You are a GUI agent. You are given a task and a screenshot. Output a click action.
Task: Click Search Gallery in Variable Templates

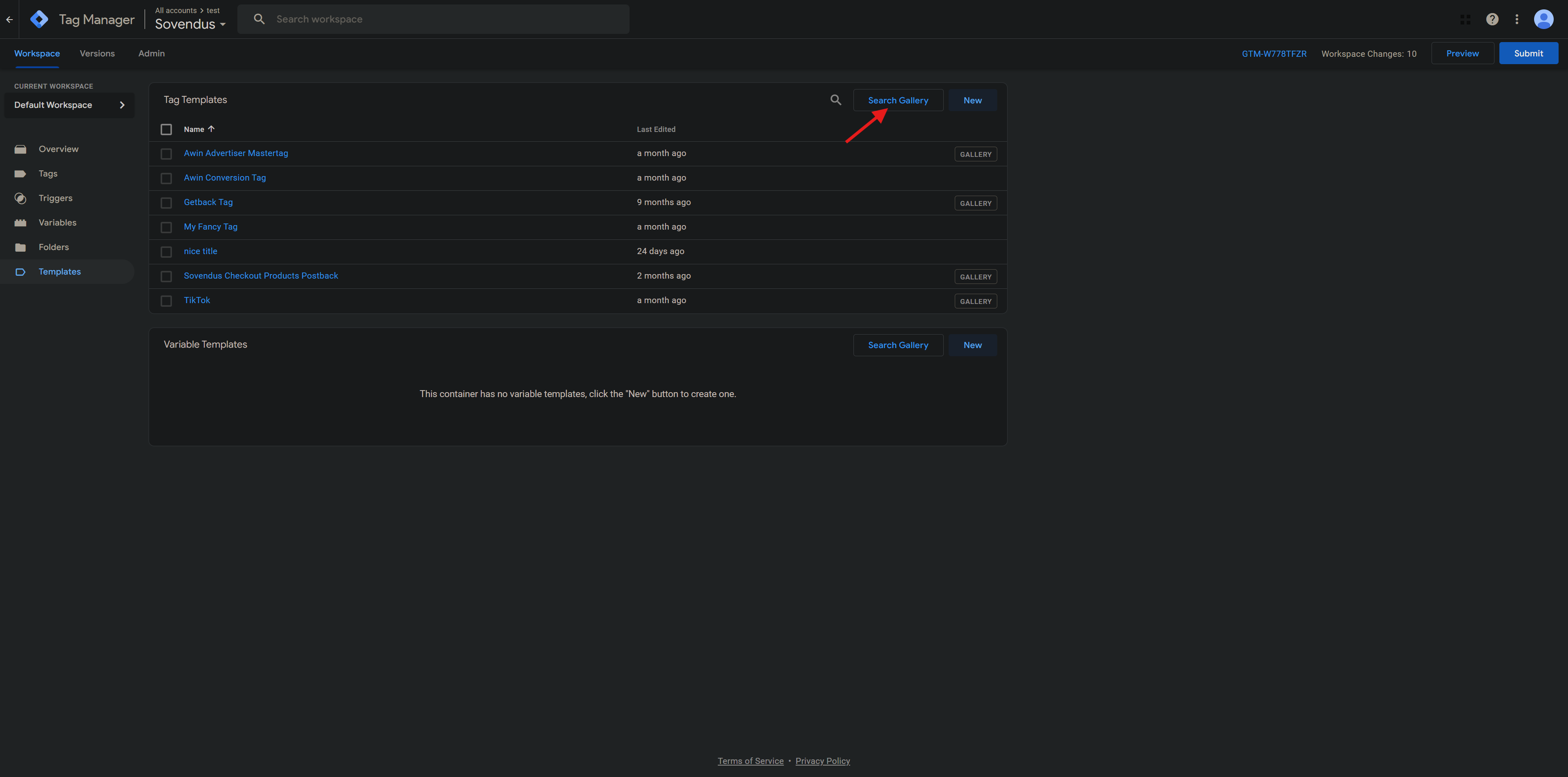[898, 345]
